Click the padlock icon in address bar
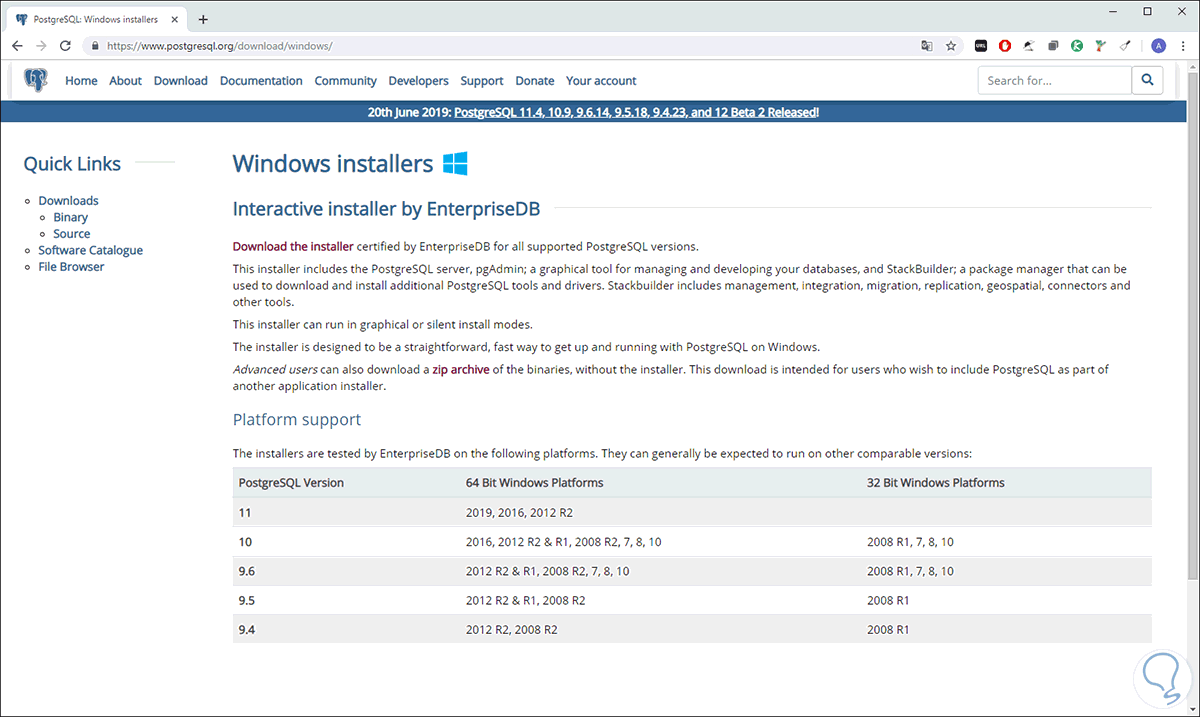The width and height of the screenshot is (1200, 717). coord(95,45)
